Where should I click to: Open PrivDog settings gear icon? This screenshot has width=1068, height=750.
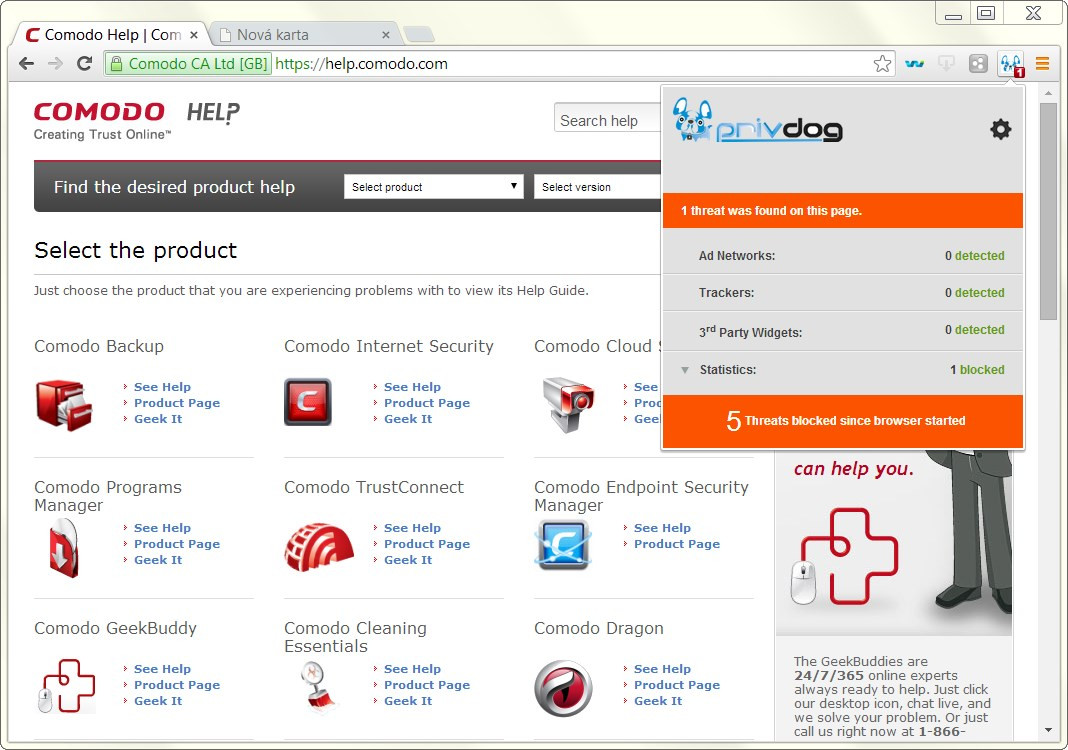pyautogui.click(x=1000, y=129)
